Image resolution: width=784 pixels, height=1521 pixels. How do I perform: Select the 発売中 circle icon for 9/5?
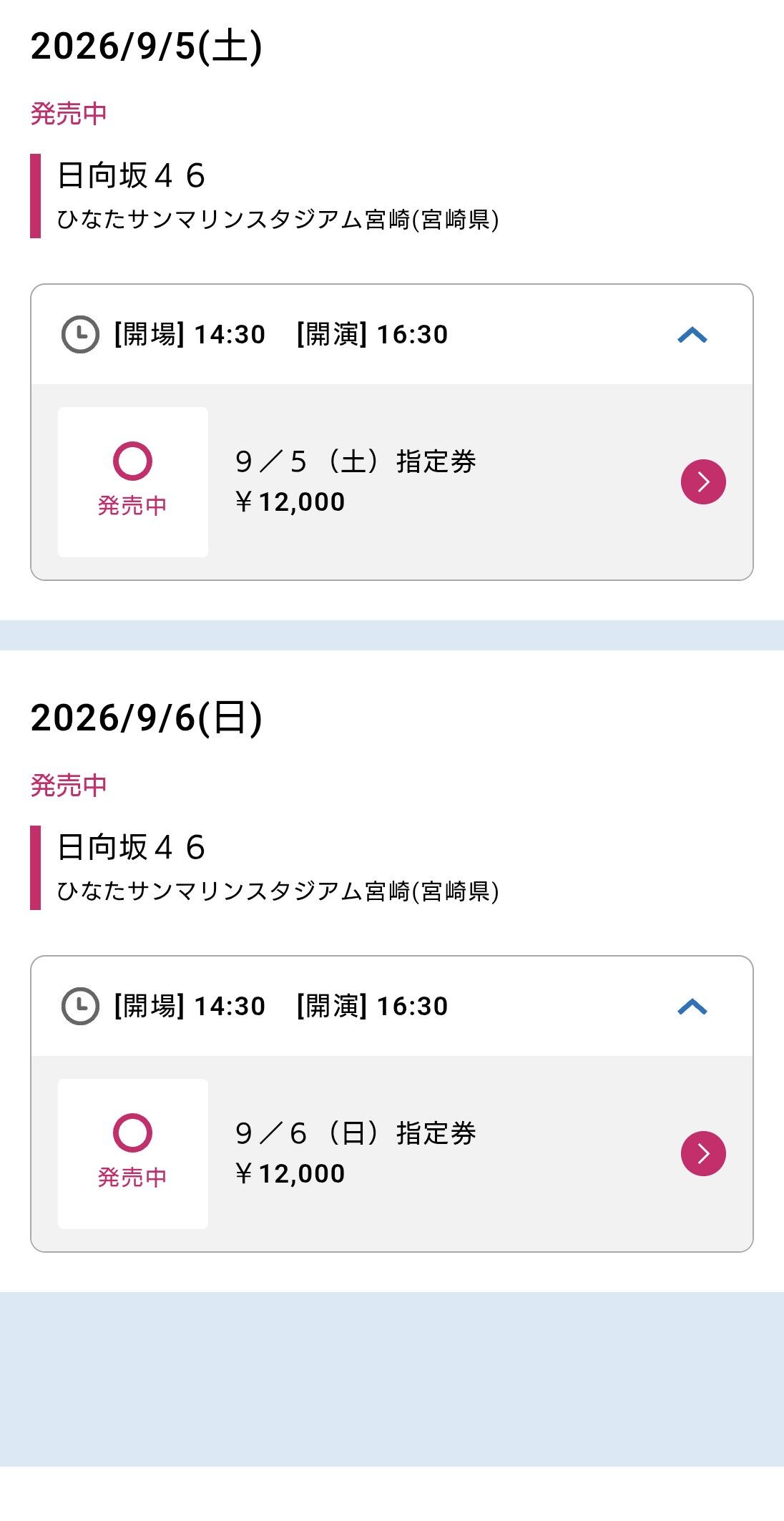click(x=132, y=461)
